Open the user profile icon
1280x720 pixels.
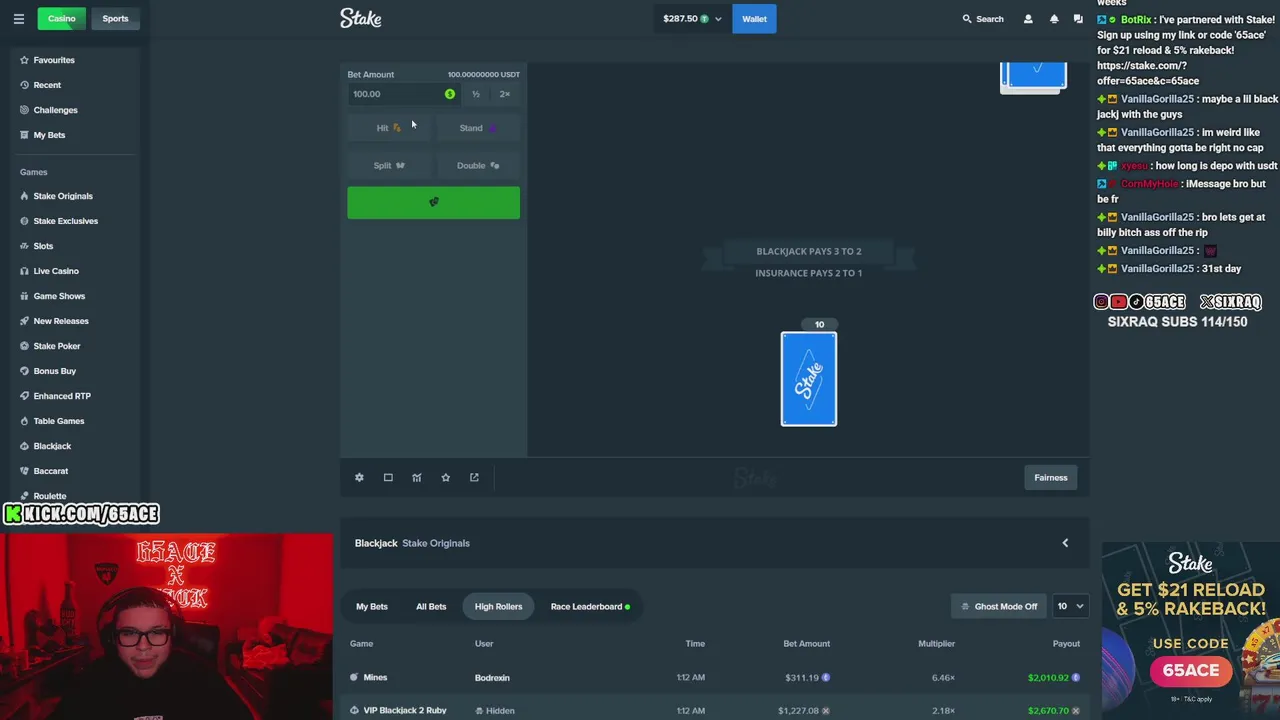point(1028,19)
